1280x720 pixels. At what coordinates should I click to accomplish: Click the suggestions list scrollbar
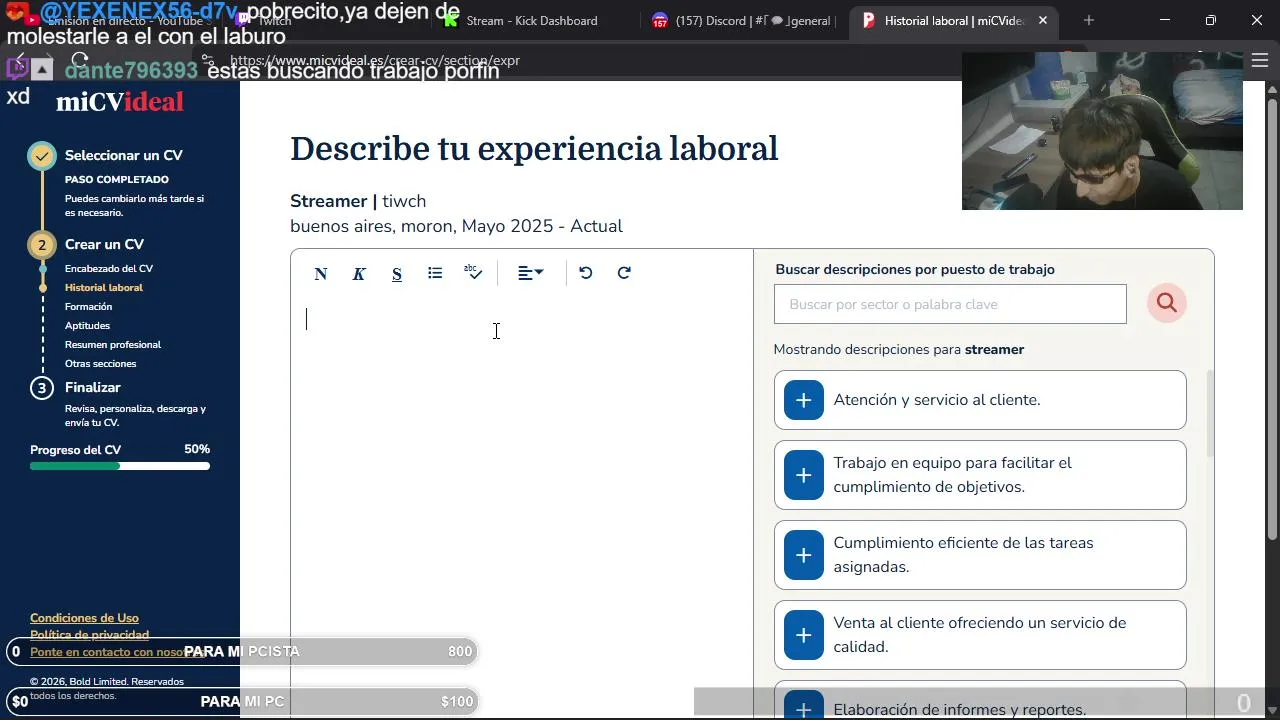[1209, 413]
